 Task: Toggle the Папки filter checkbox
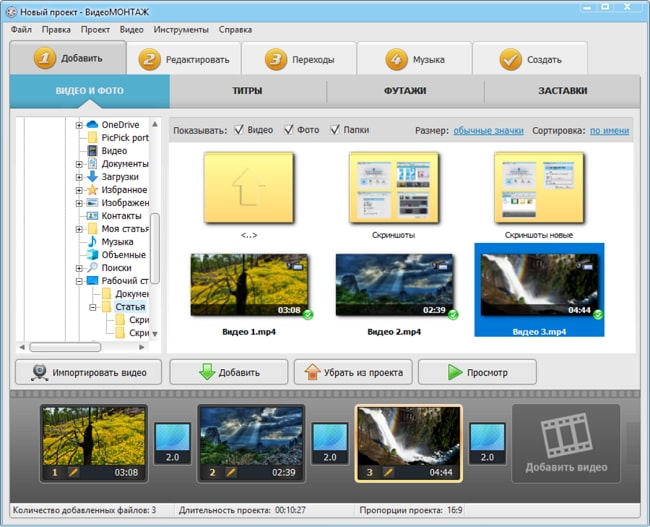point(334,130)
